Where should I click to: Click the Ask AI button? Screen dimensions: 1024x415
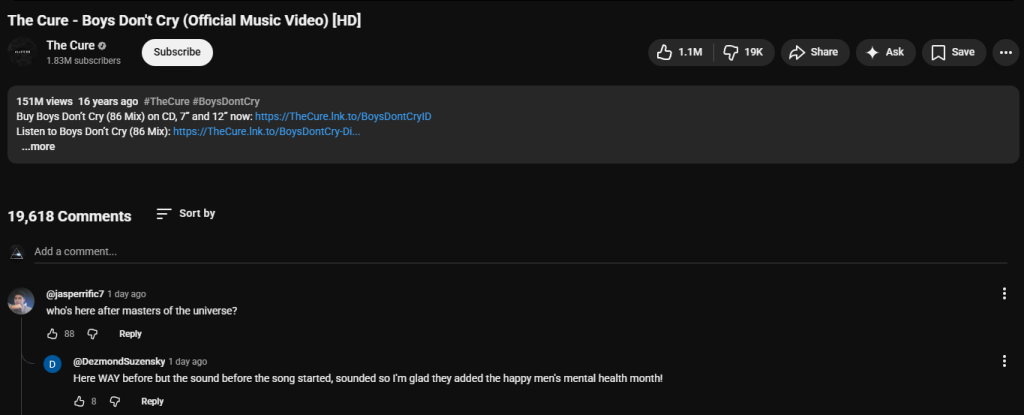click(886, 52)
